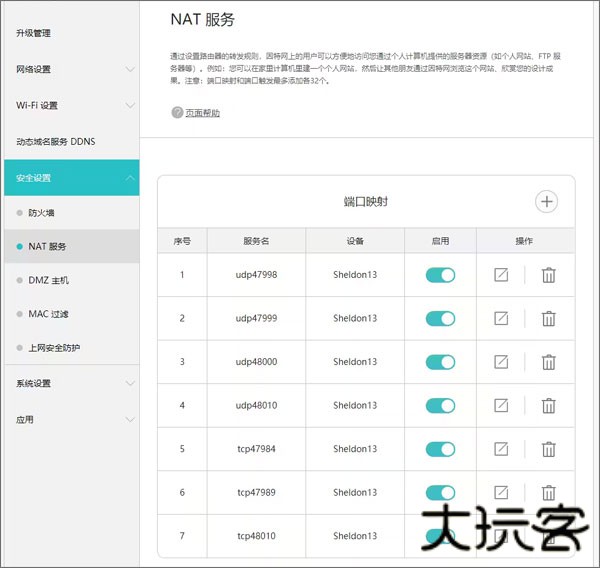Viewport: 600px width, 568px height.
Task: Toggle off the udp48000 mapping
Action: coord(440,362)
